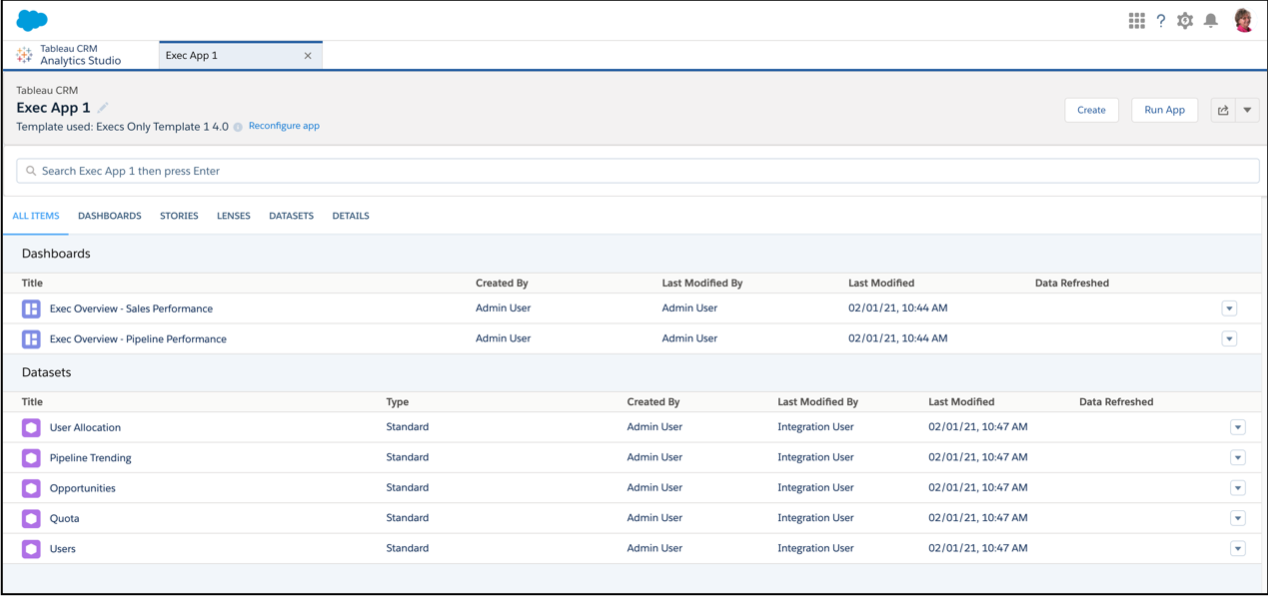1268x596 pixels.
Task: Open the Notifications bell icon
Action: click(x=1211, y=20)
